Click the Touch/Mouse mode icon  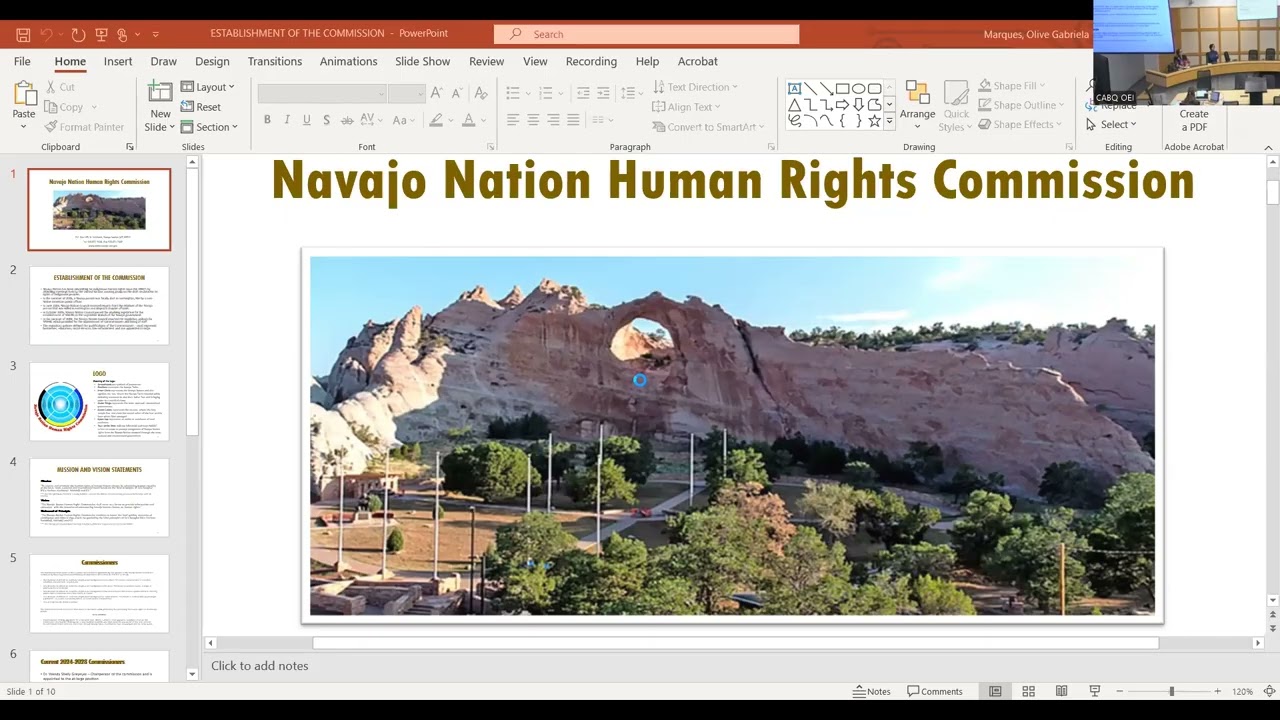point(123,34)
